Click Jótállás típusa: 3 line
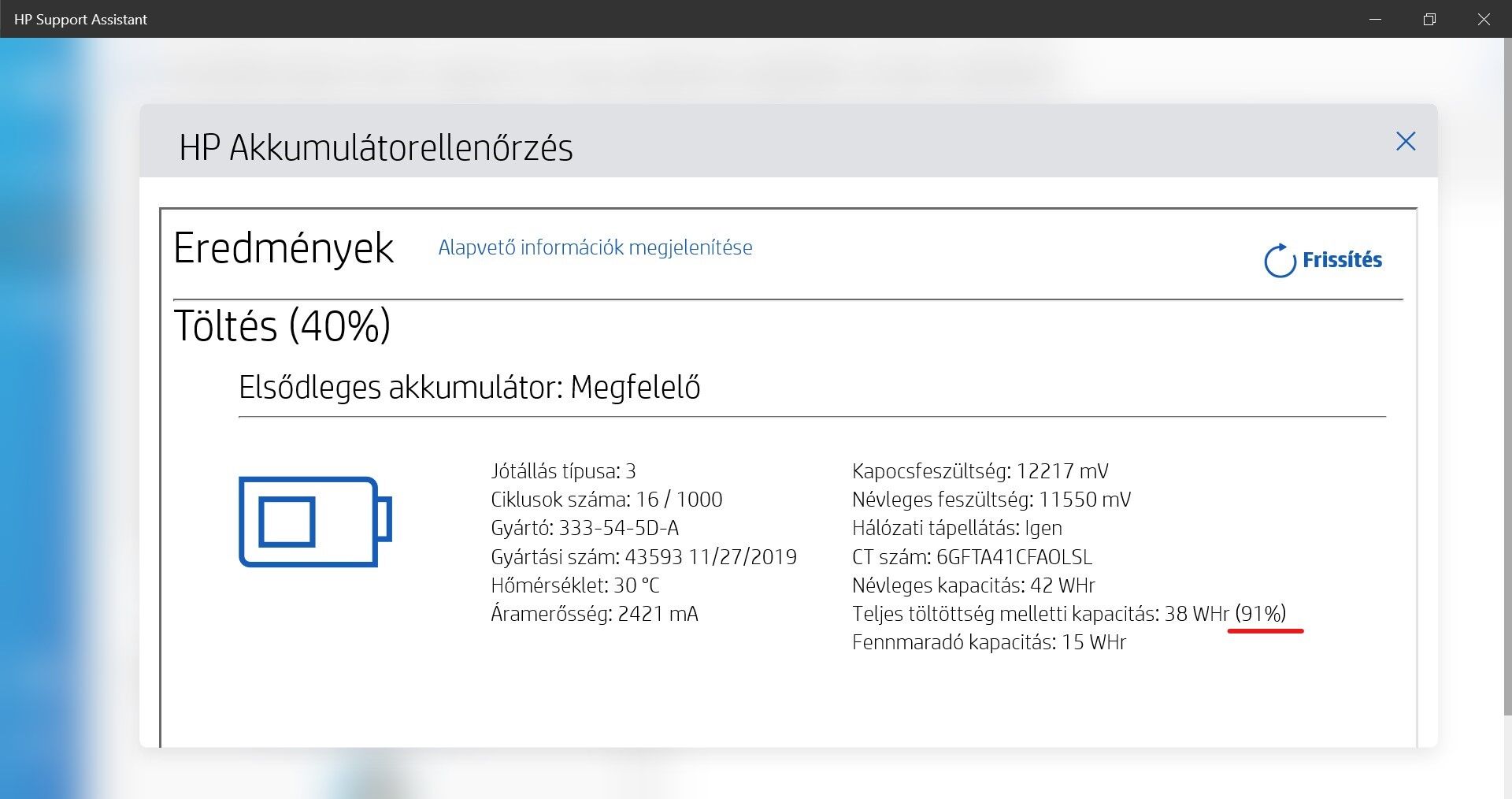The width and height of the screenshot is (1512, 799). point(563,471)
